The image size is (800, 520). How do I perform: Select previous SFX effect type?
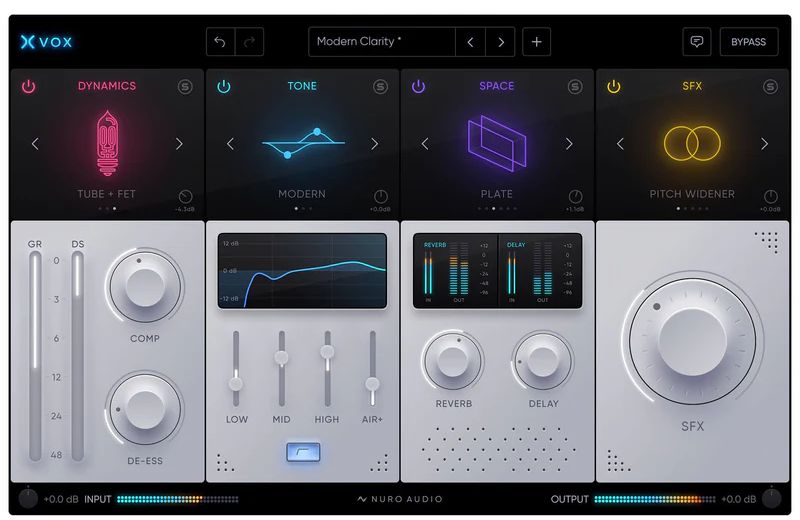pos(620,144)
